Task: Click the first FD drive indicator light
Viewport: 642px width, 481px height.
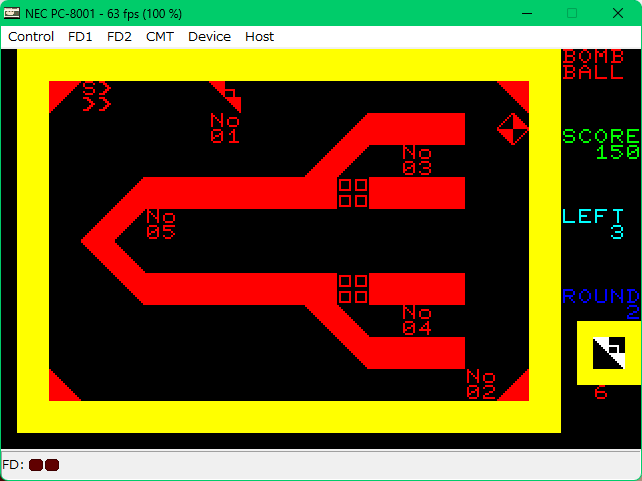Action: [x=36, y=465]
